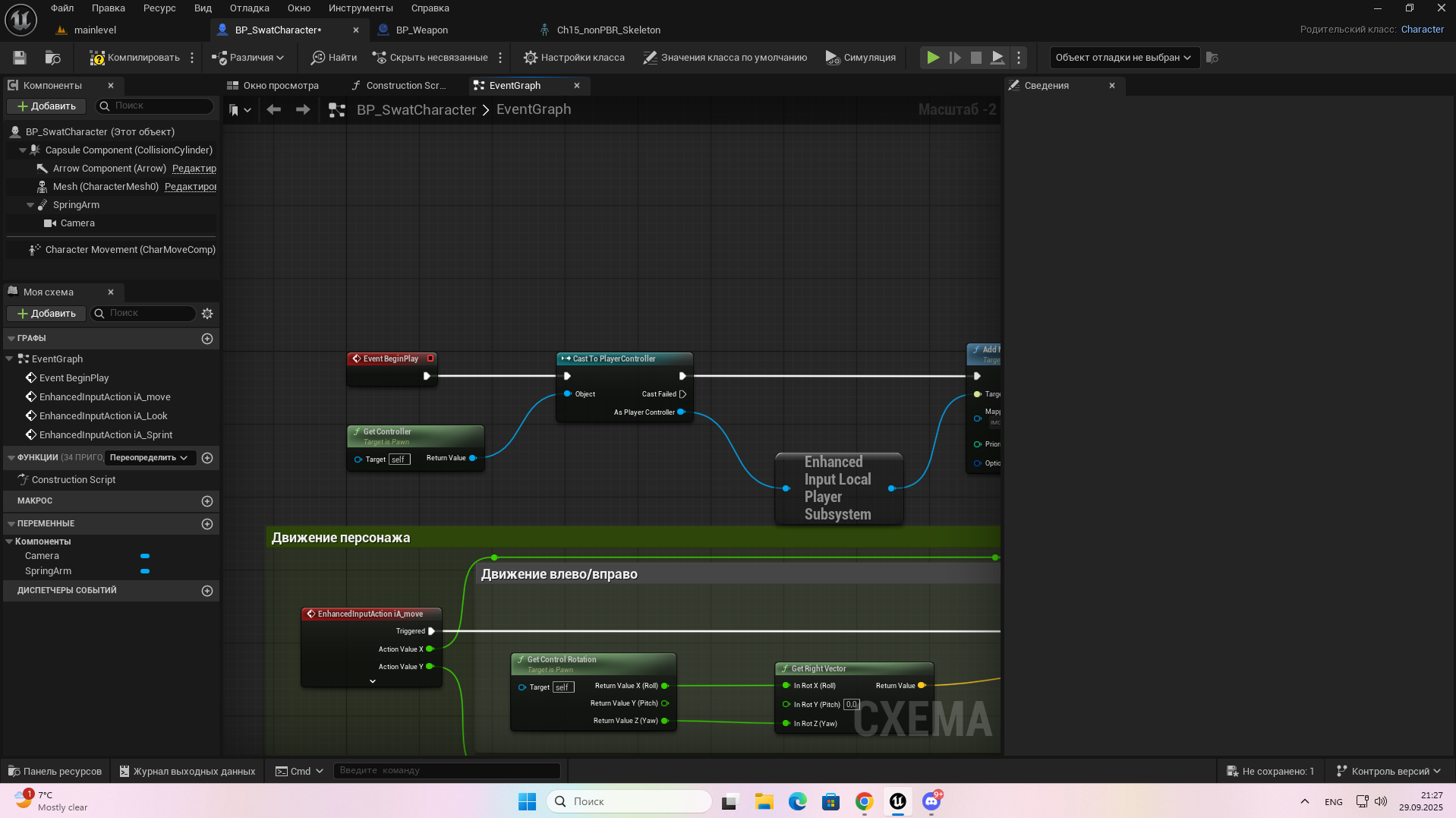Click the console command input field
The height and width of the screenshot is (818, 1456).
tap(446, 771)
